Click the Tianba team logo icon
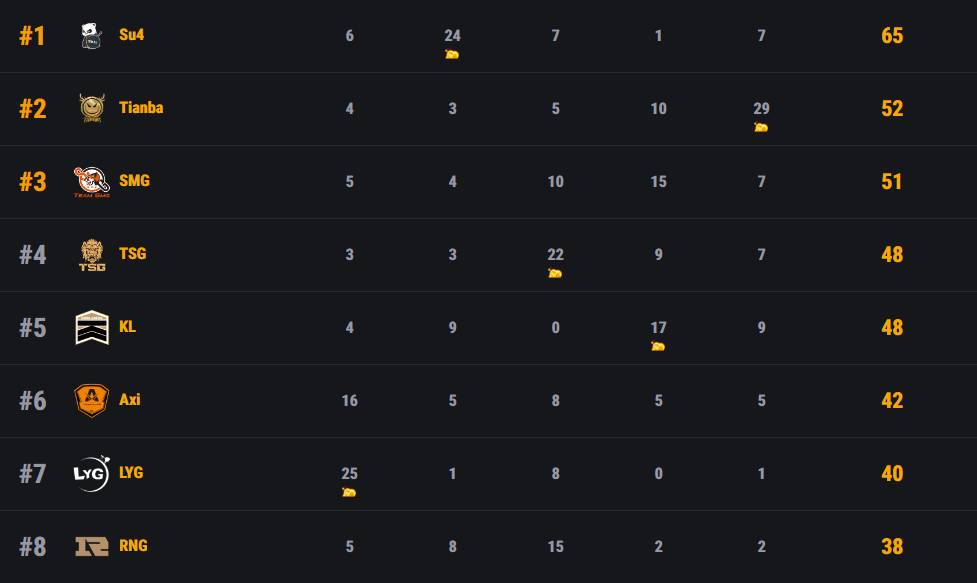 tap(92, 108)
